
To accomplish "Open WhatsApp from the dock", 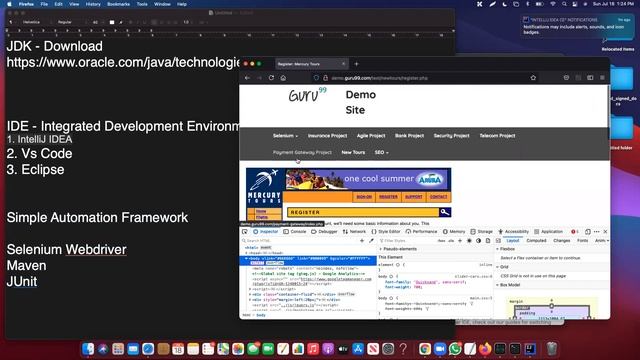I will point(455,349).
